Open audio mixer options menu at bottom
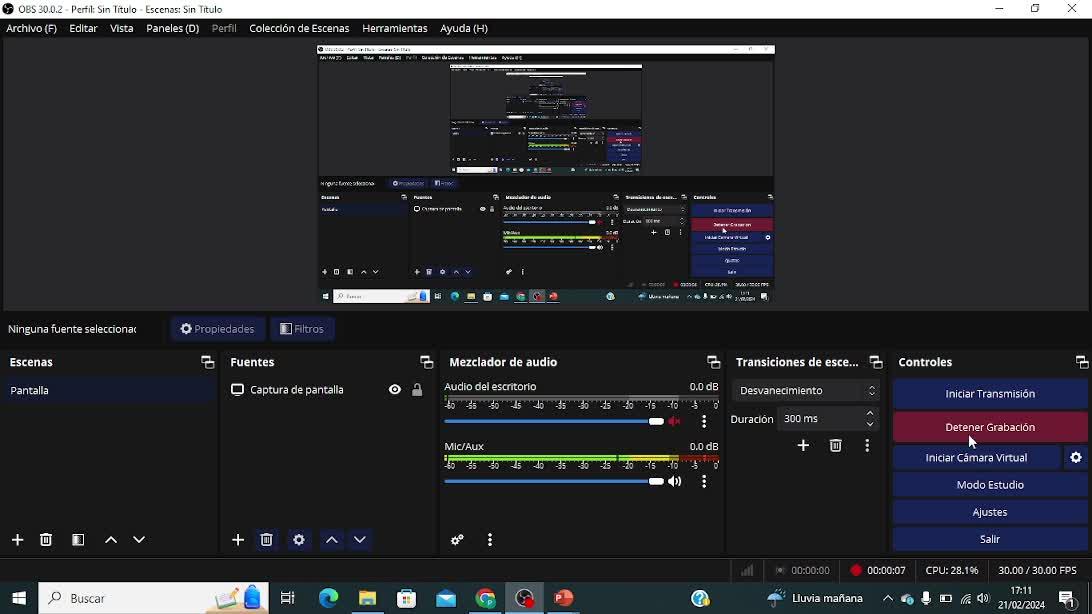This screenshot has width=1092, height=614. (x=490, y=540)
